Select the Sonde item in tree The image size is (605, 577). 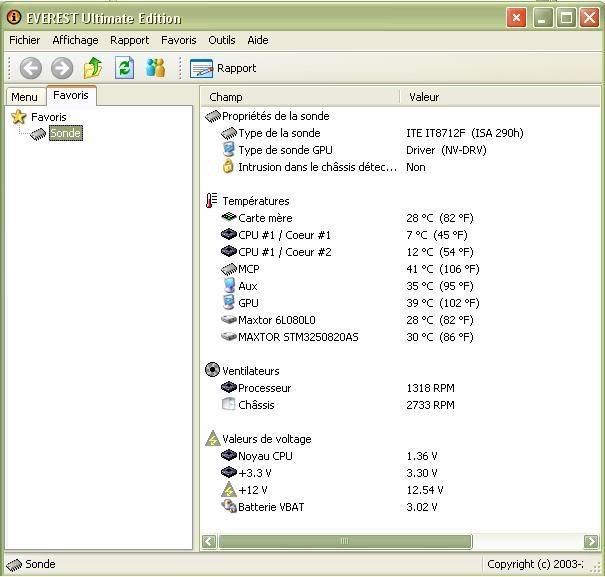click(65, 133)
